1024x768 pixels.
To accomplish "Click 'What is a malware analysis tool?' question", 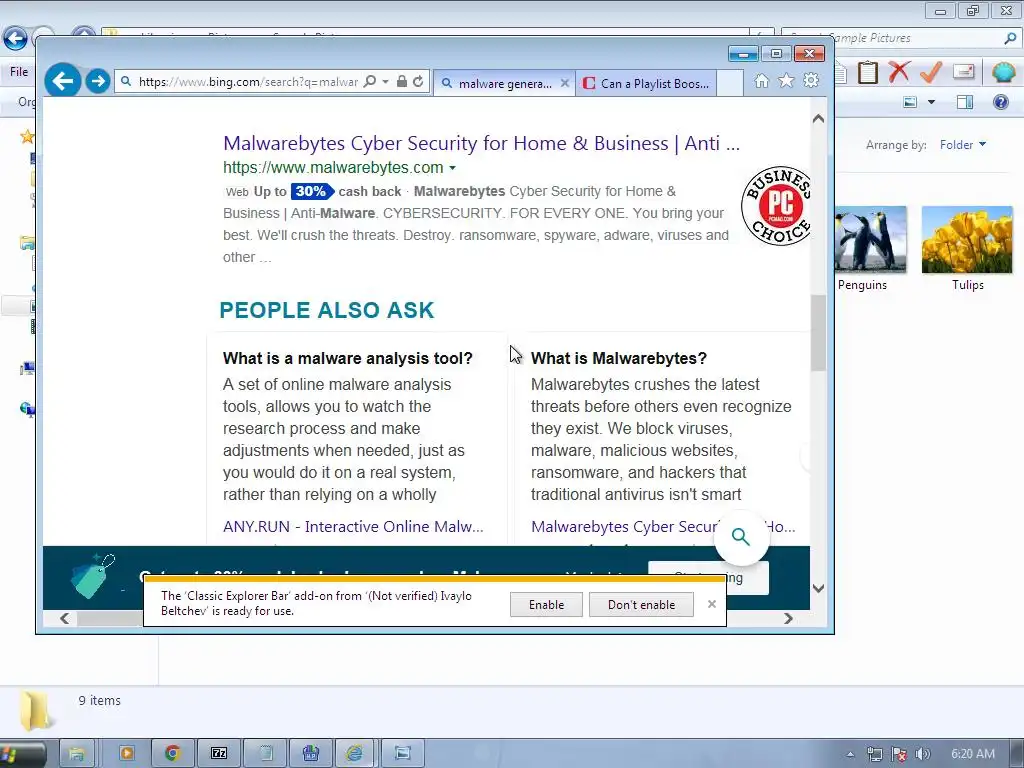I will click(347, 359).
